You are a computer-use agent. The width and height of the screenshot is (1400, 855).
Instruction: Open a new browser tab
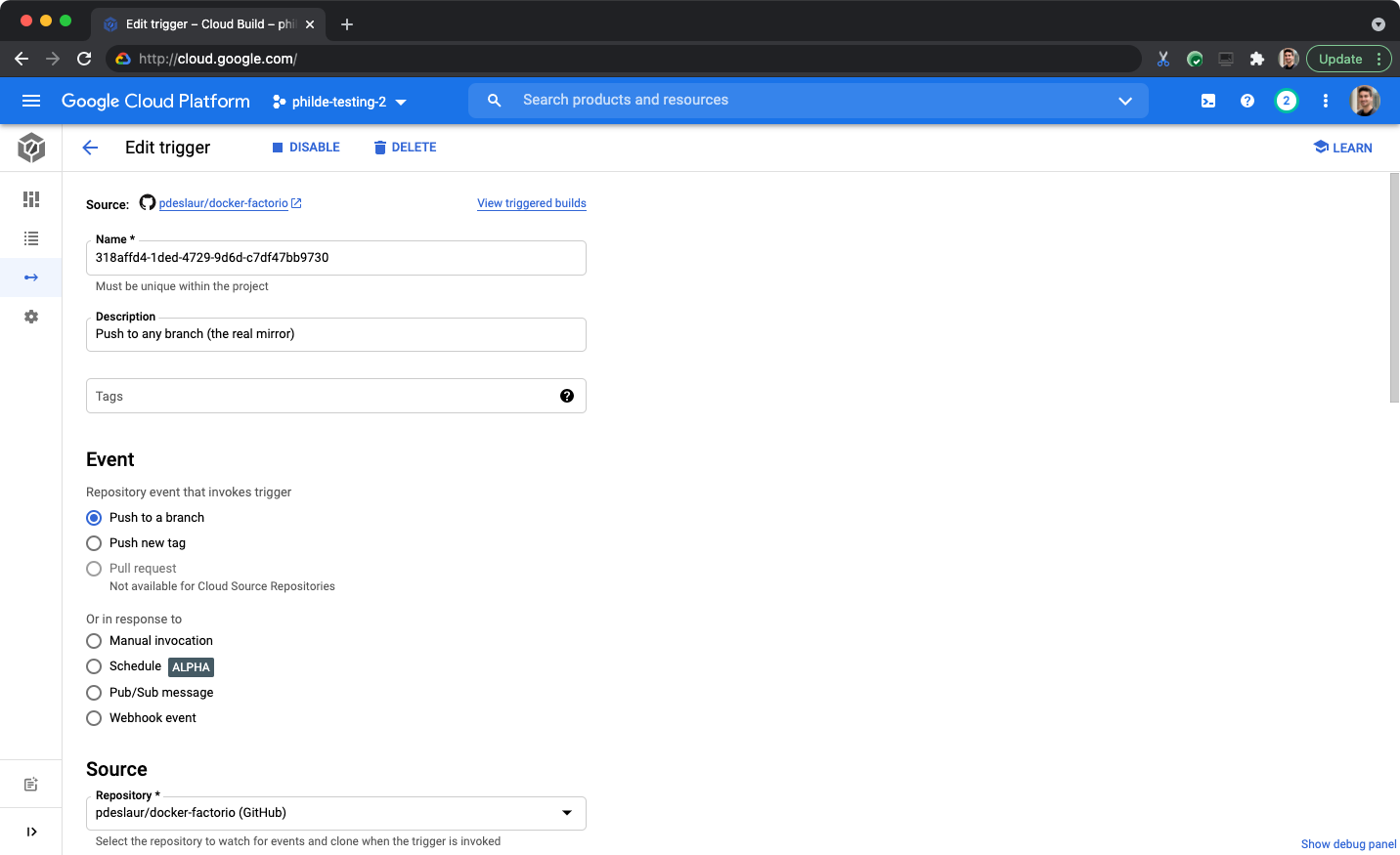coord(347,24)
